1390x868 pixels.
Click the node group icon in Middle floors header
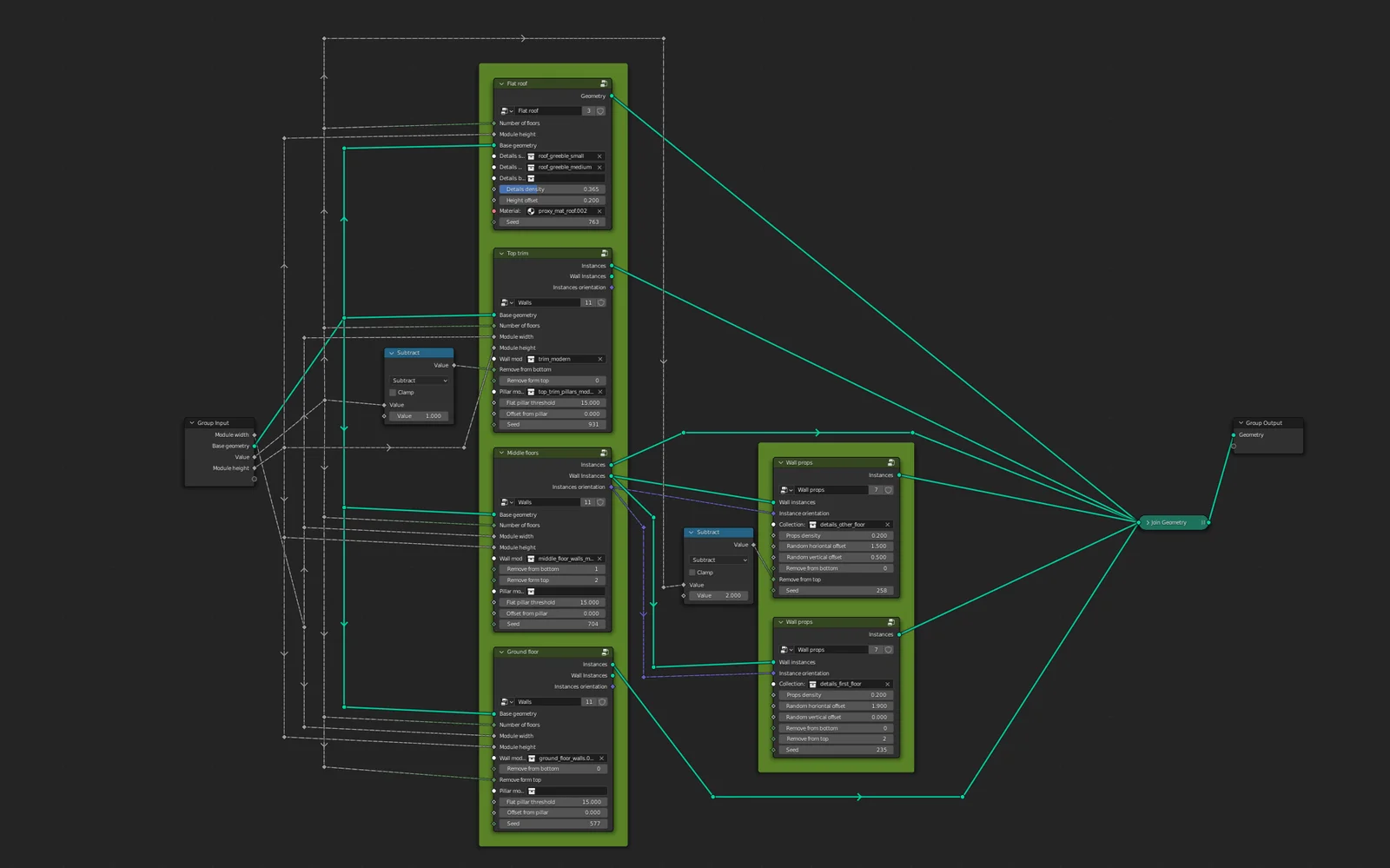click(x=604, y=453)
